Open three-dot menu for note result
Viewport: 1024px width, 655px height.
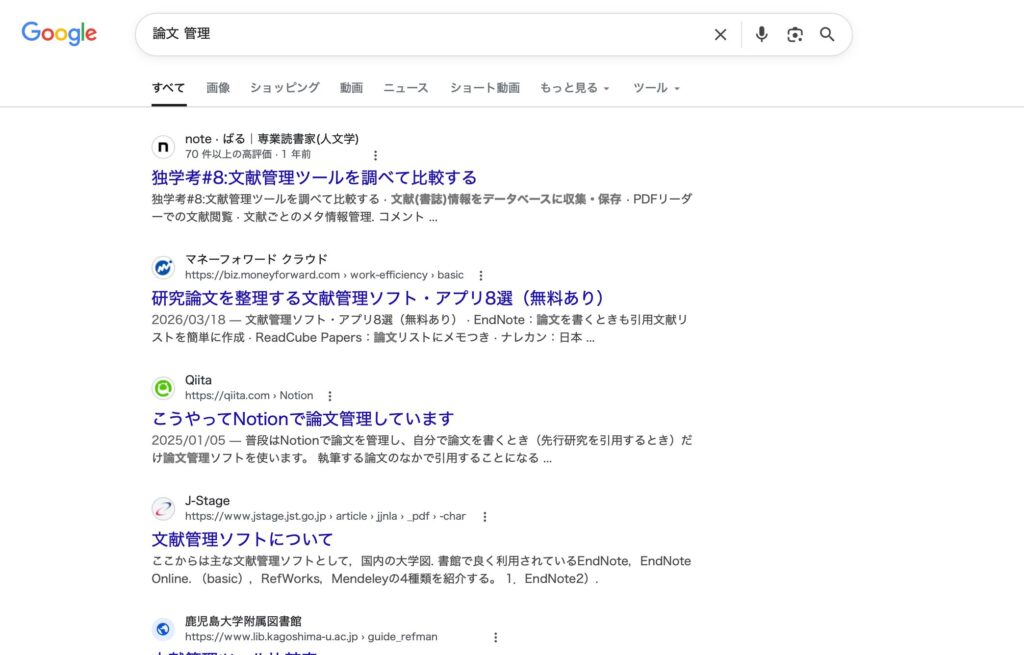pyautogui.click(x=375, y=155)
